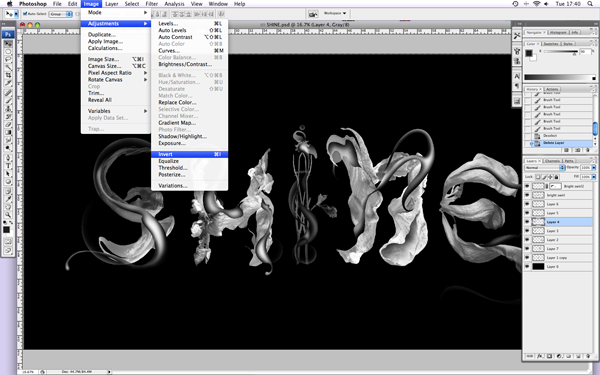Open the Fill slider arrow in Layers
The width and height of the screenshot is (600, 375).
[594, 177]
